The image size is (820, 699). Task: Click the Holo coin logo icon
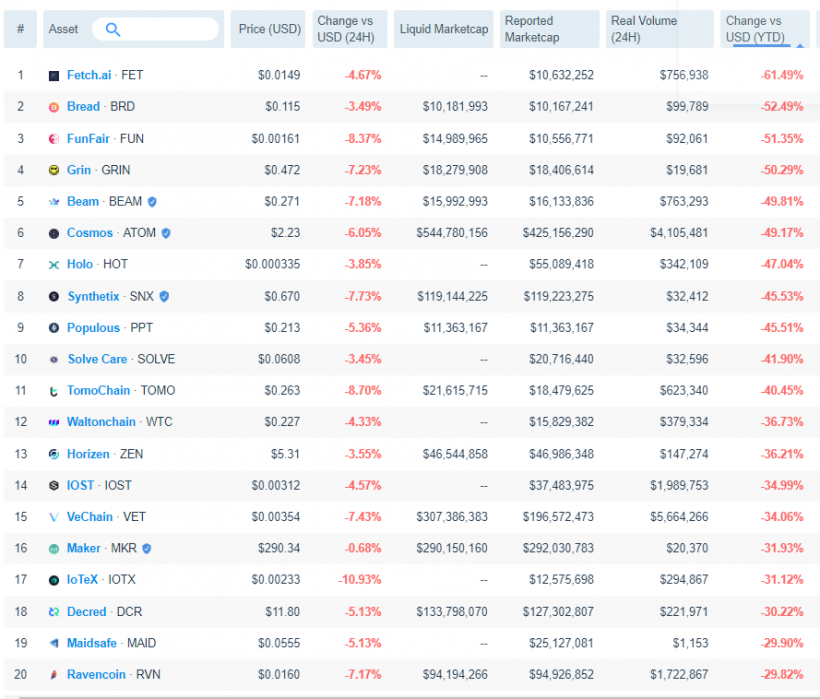pos(54,265)
